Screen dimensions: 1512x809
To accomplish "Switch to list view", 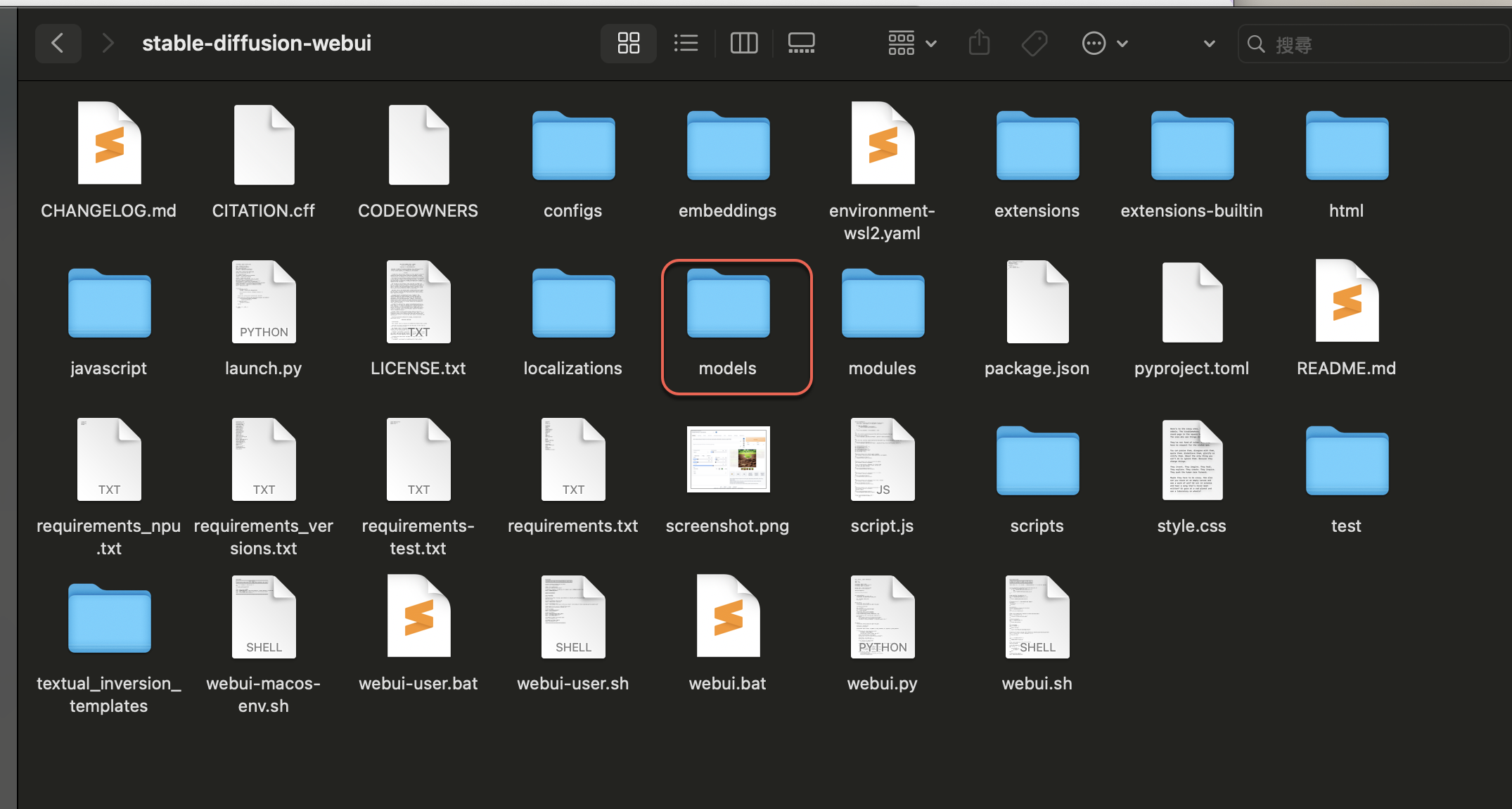I will [x=686, y=44].
